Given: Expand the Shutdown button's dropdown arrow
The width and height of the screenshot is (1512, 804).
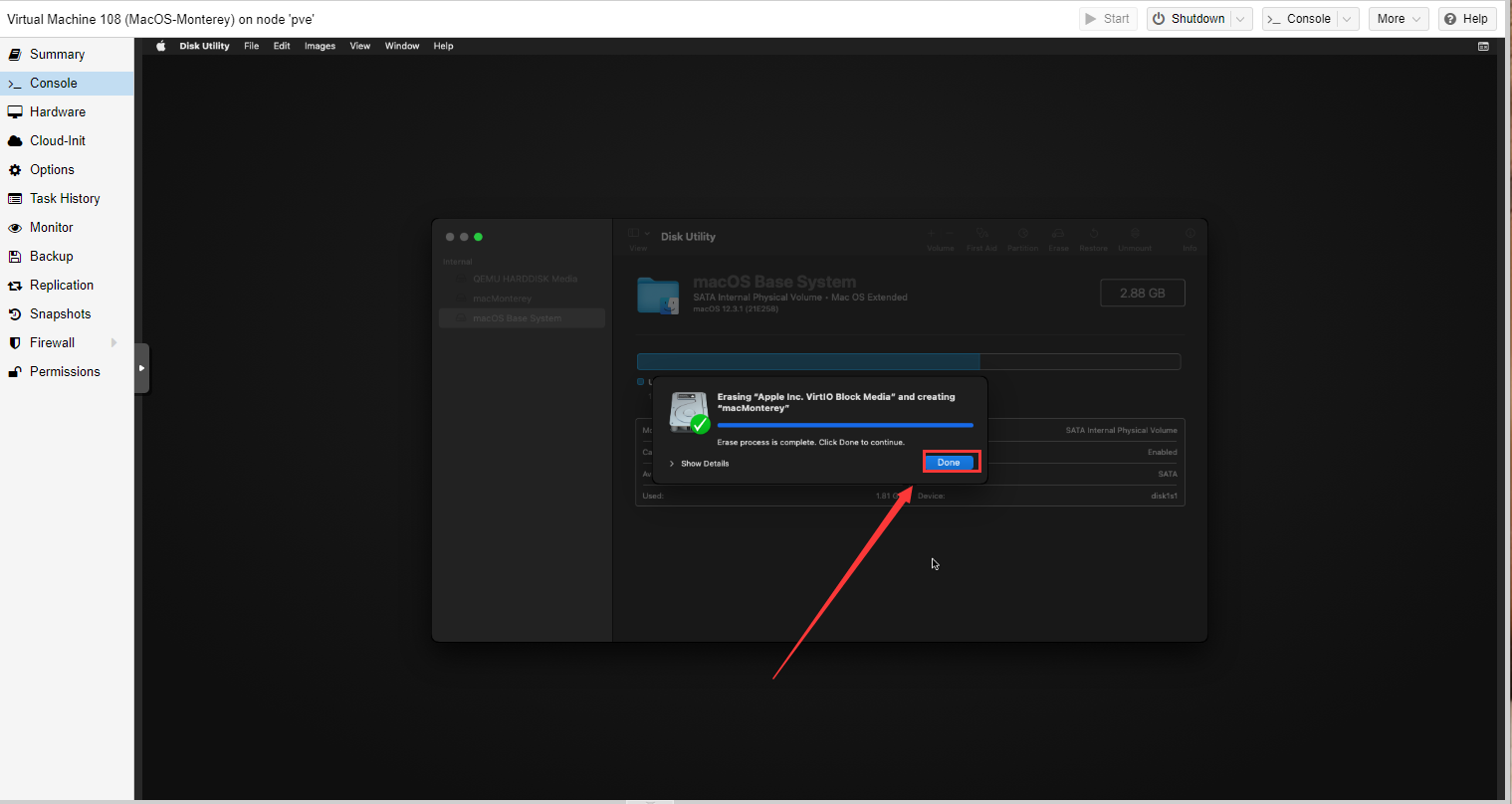Looking at the screenshot, I should (1240, 19).
